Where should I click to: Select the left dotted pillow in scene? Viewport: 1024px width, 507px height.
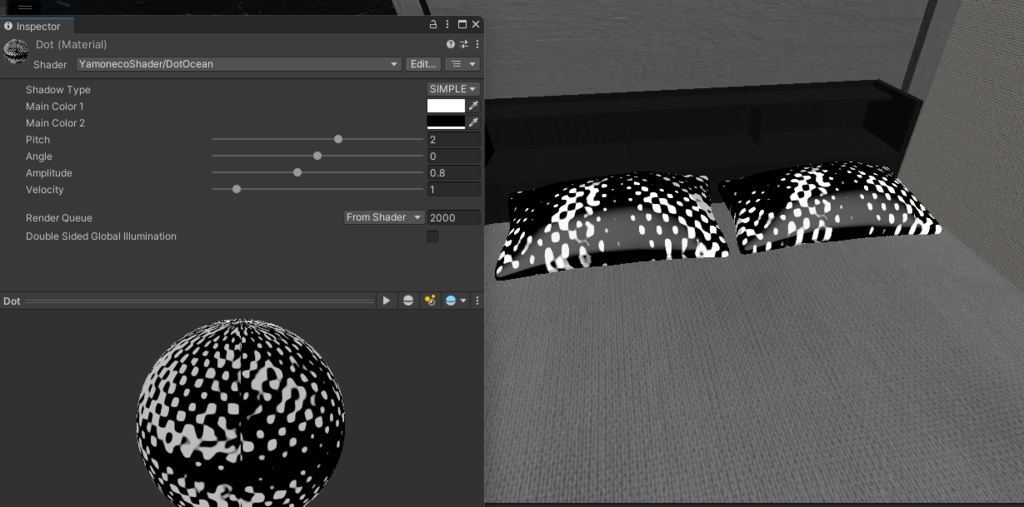[x=611, y=225]
